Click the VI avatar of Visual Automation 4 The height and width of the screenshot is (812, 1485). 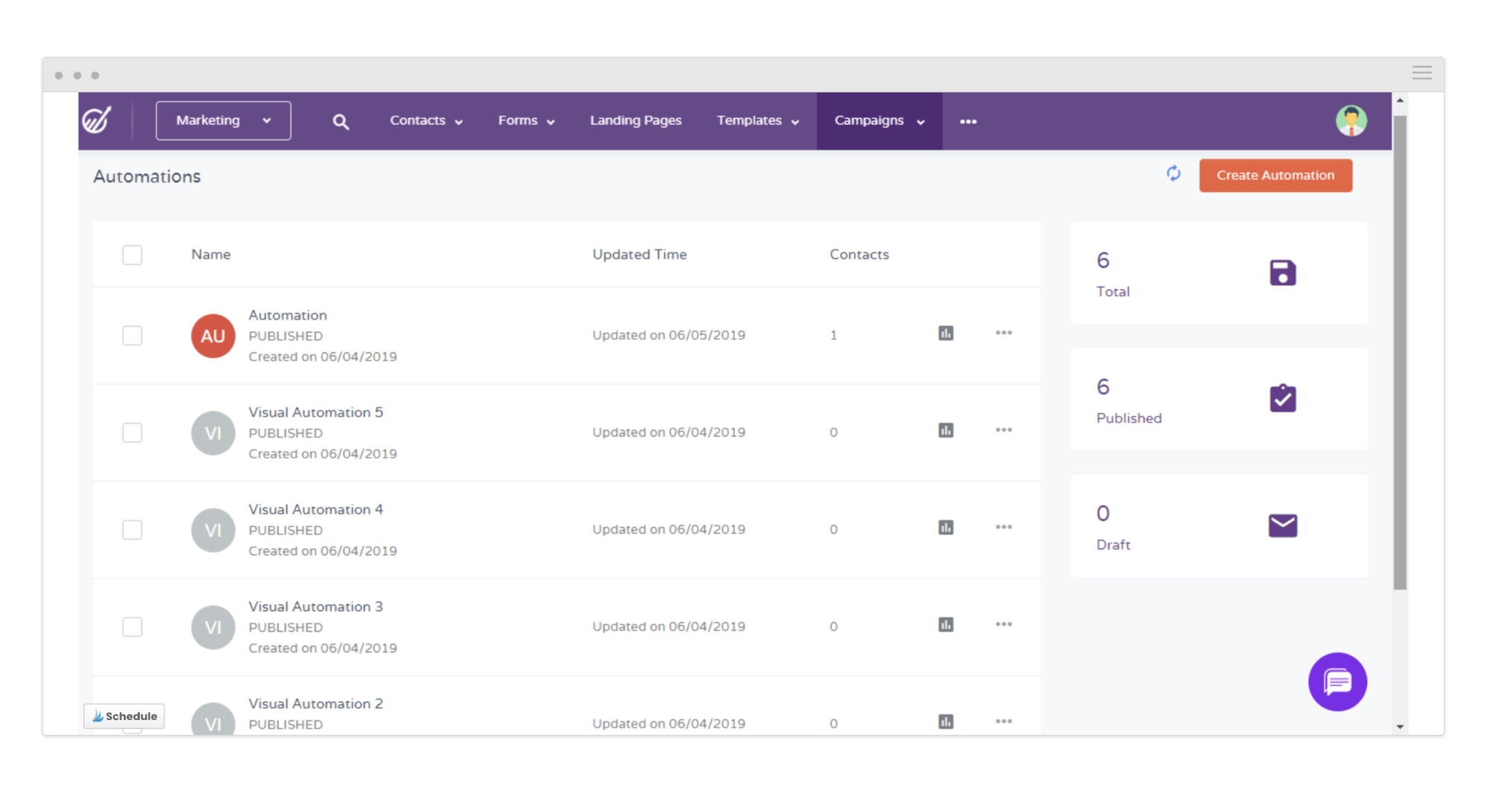(213, 530)
